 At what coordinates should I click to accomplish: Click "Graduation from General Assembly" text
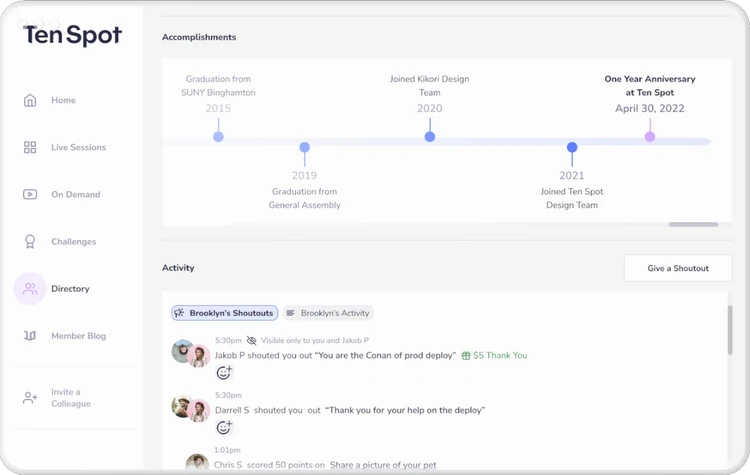[x=305, y=198]
